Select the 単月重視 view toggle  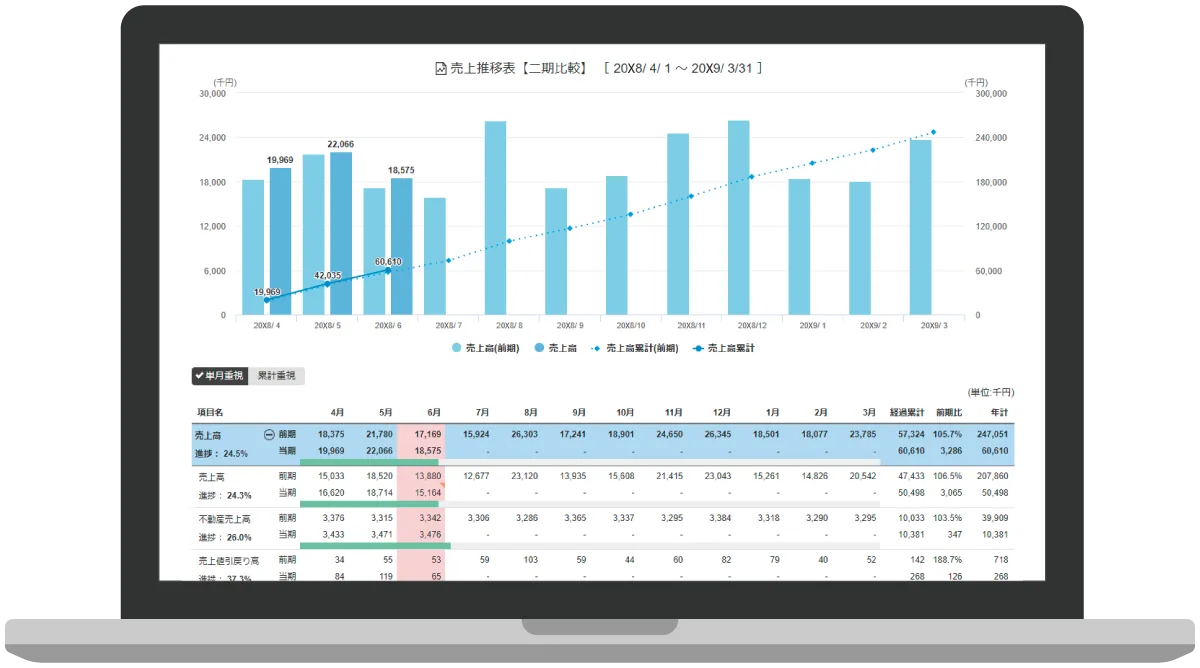click(x=219, y=376)
